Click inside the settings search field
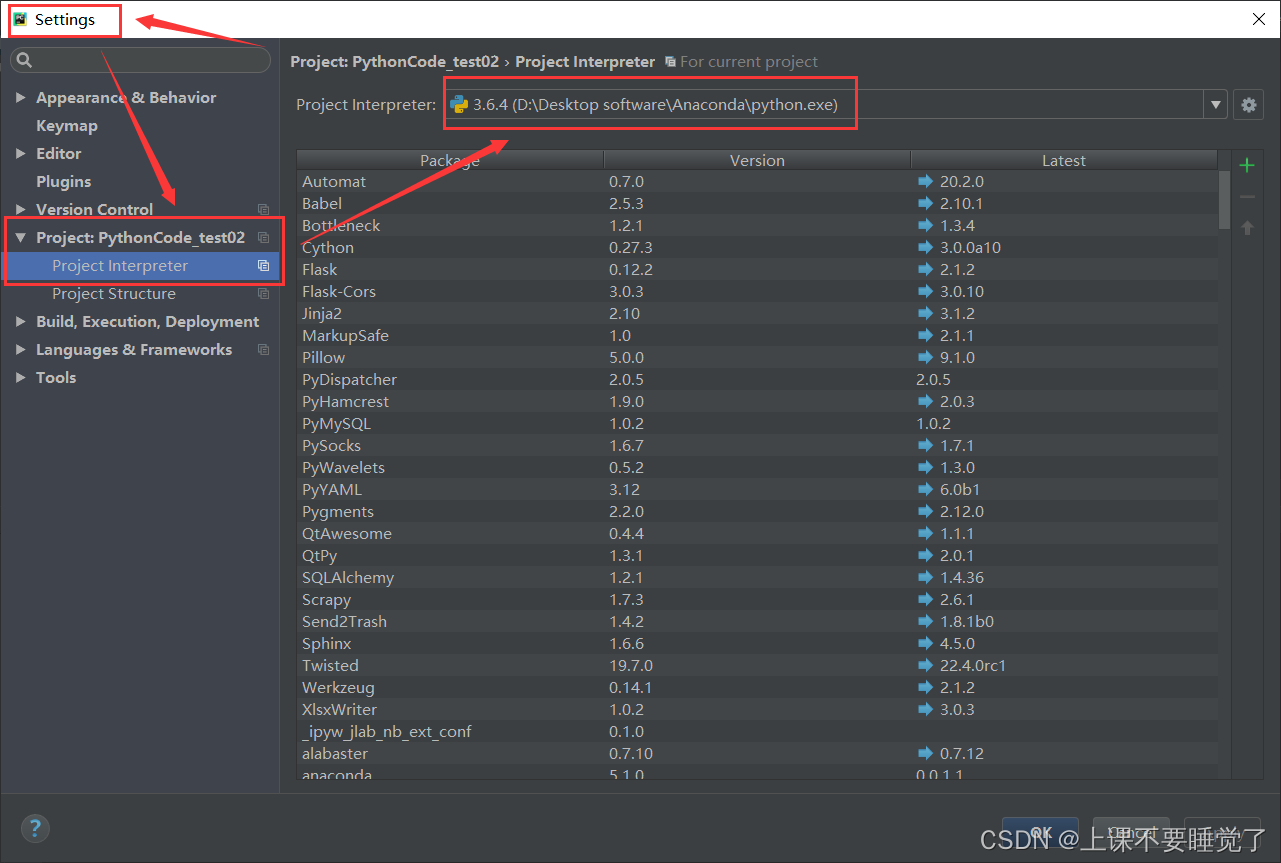This screenshot has height=863, width=1281. tap(140, 61)
